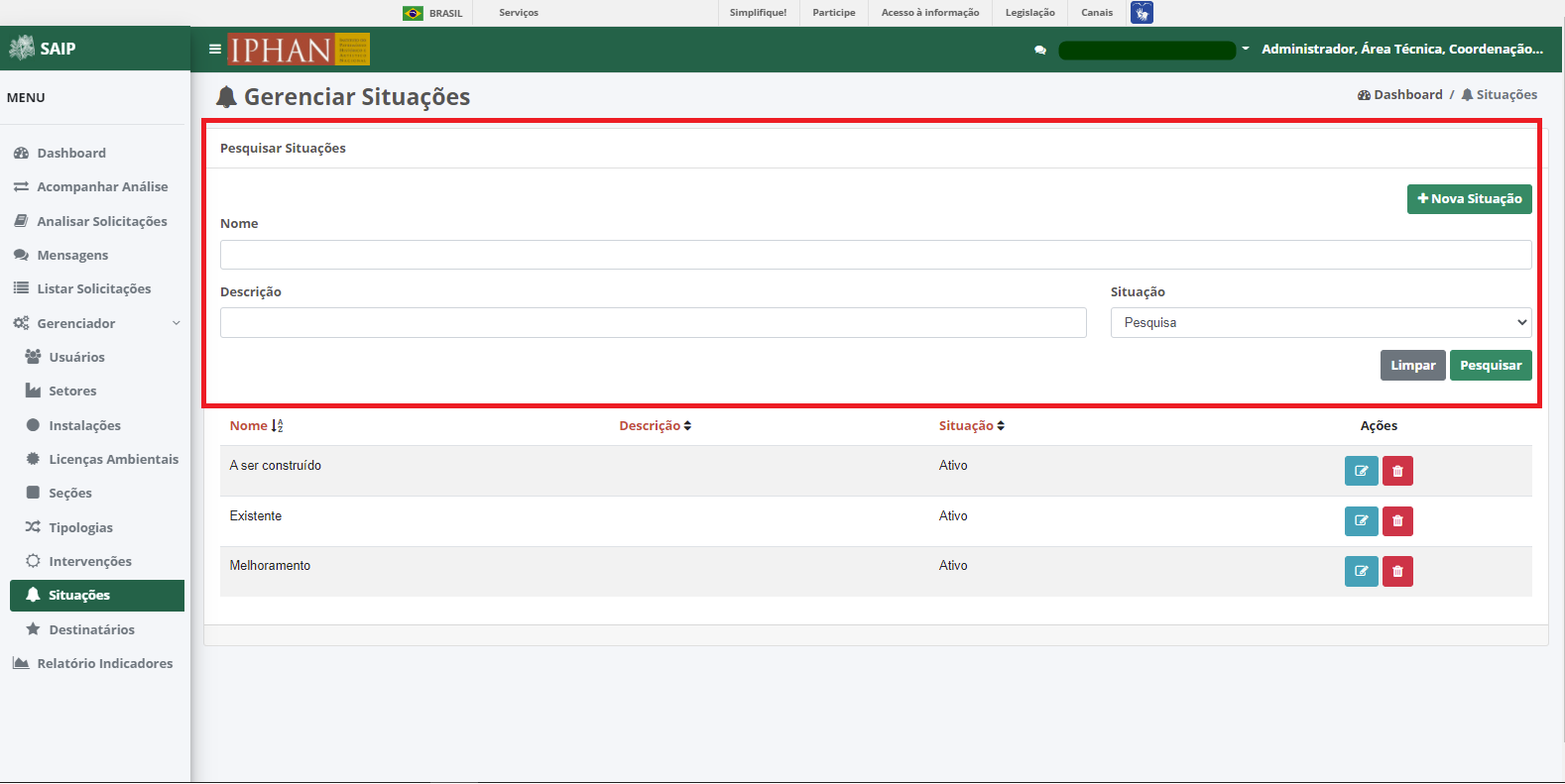Click the Brazil flag icon
This screenshot has width=1565, height=784.
click(x=413, y=13)
